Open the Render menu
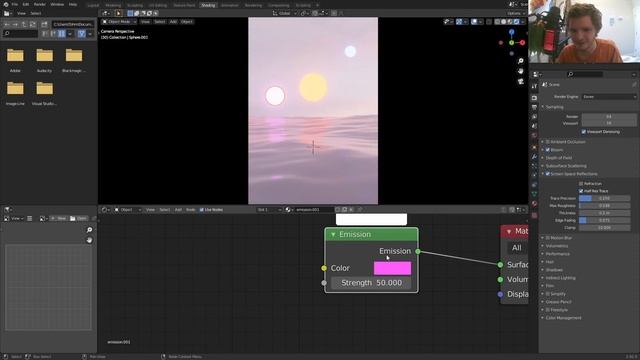This screenshot has width=640, height=360. click(40, 4)
